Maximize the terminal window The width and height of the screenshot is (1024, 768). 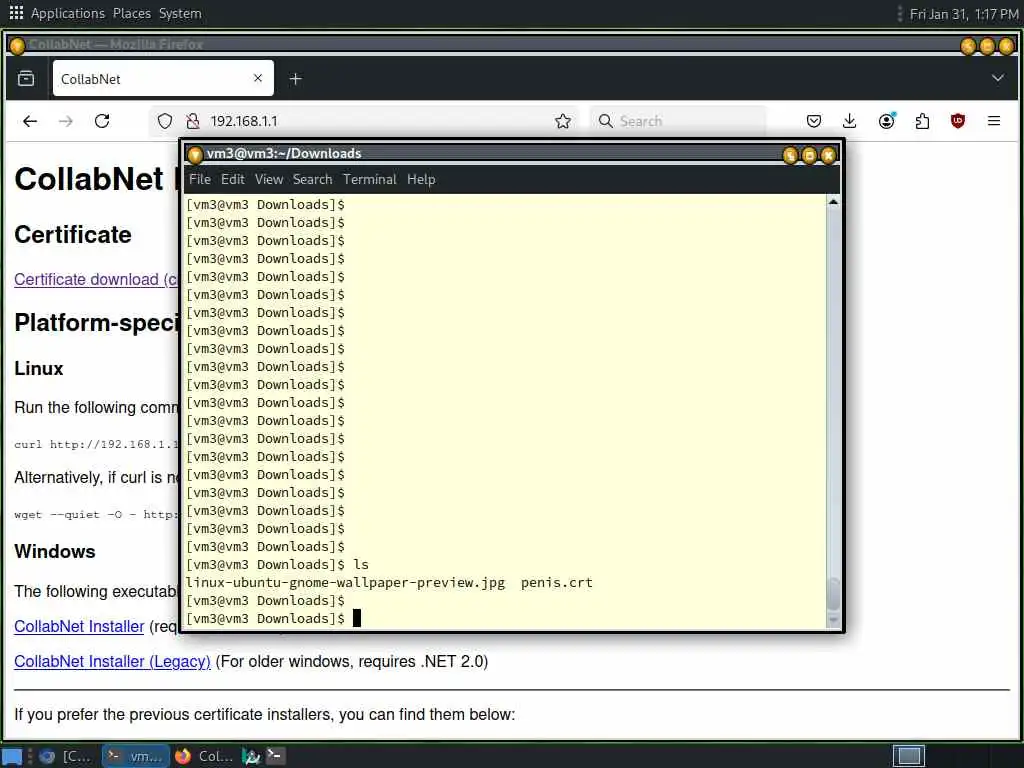click(x=809, y=155)
